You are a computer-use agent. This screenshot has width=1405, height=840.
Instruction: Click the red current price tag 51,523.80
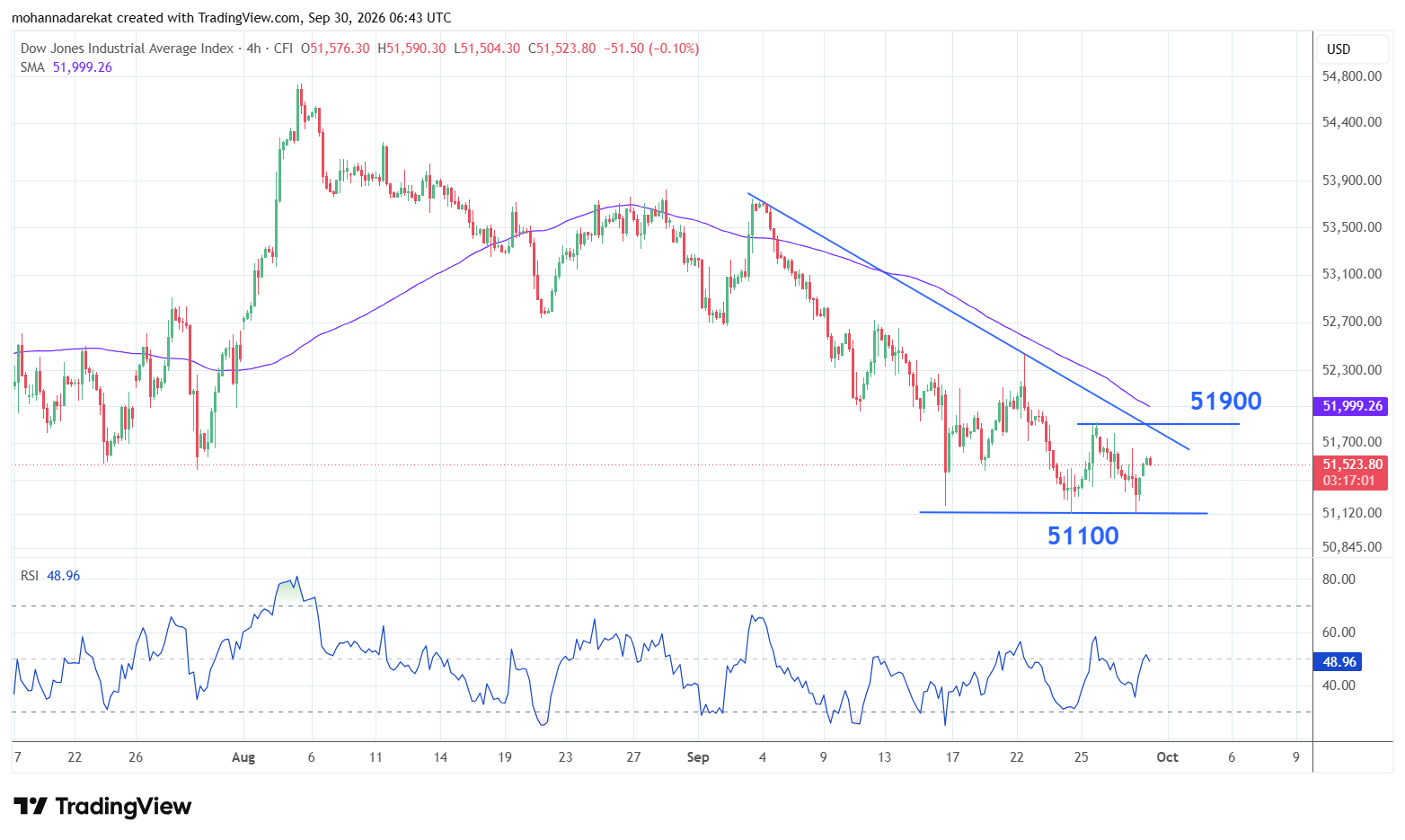(x=1351, y=464)
